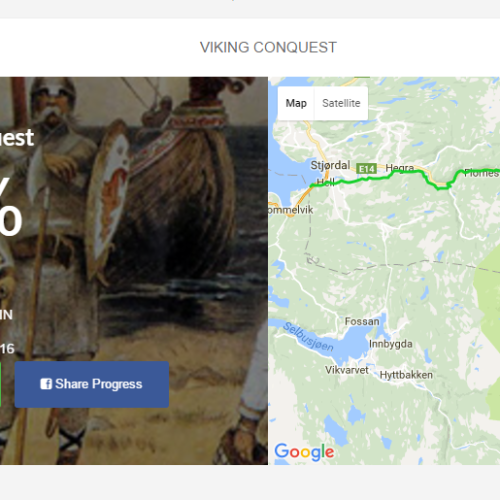This screenshot has height=500, width=500.
Task: Click the Flornes label on the route
Action: [x=481, y=173]
